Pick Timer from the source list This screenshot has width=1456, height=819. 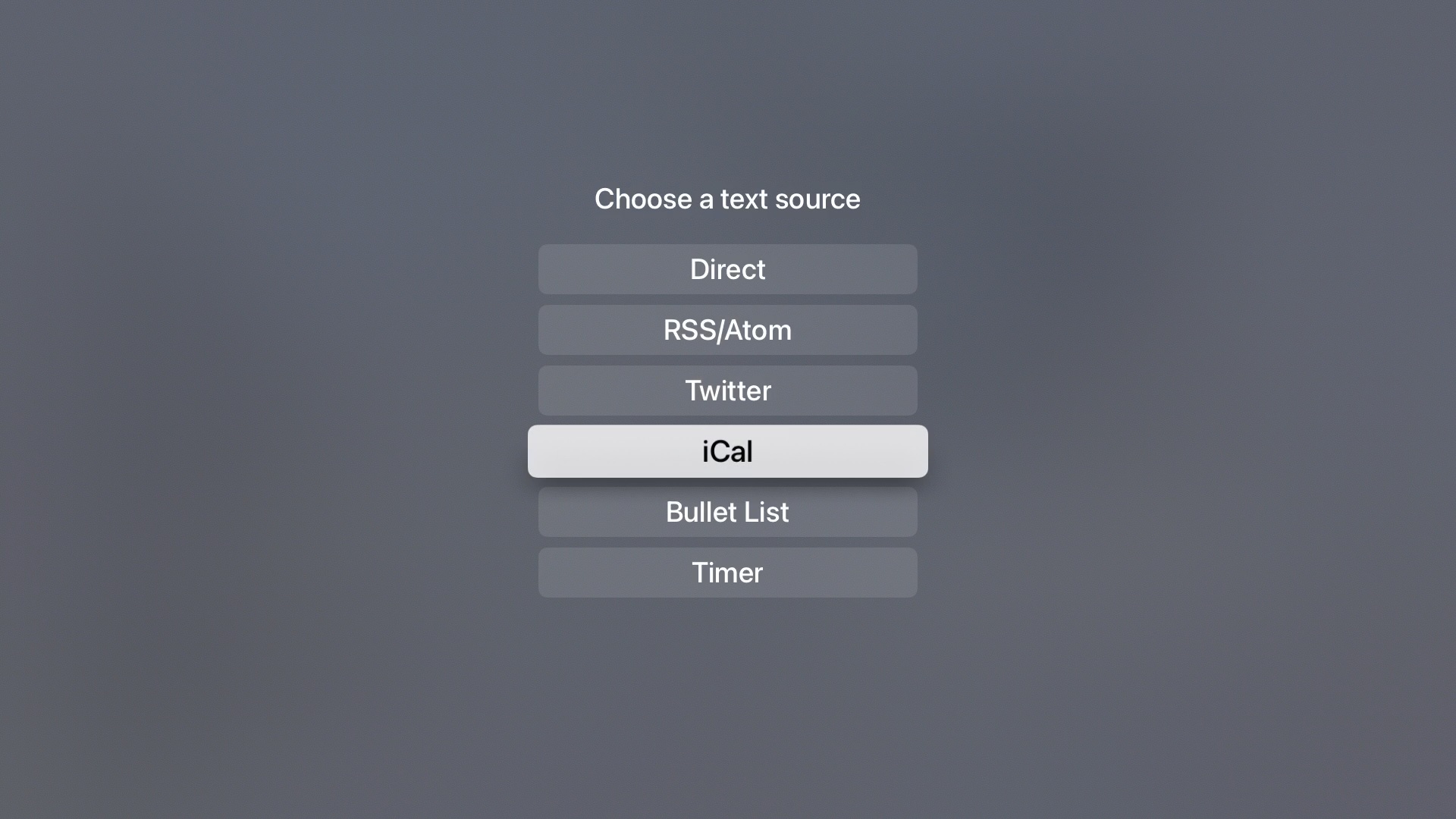(x=727, y=573)
